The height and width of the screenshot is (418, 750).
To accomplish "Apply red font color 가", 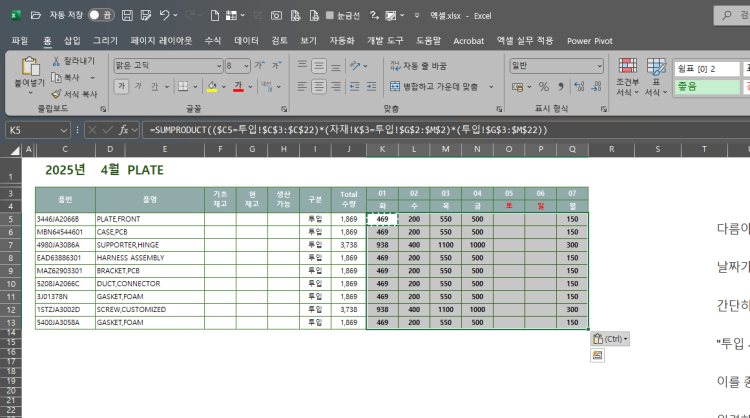I will tap(238, 87).
